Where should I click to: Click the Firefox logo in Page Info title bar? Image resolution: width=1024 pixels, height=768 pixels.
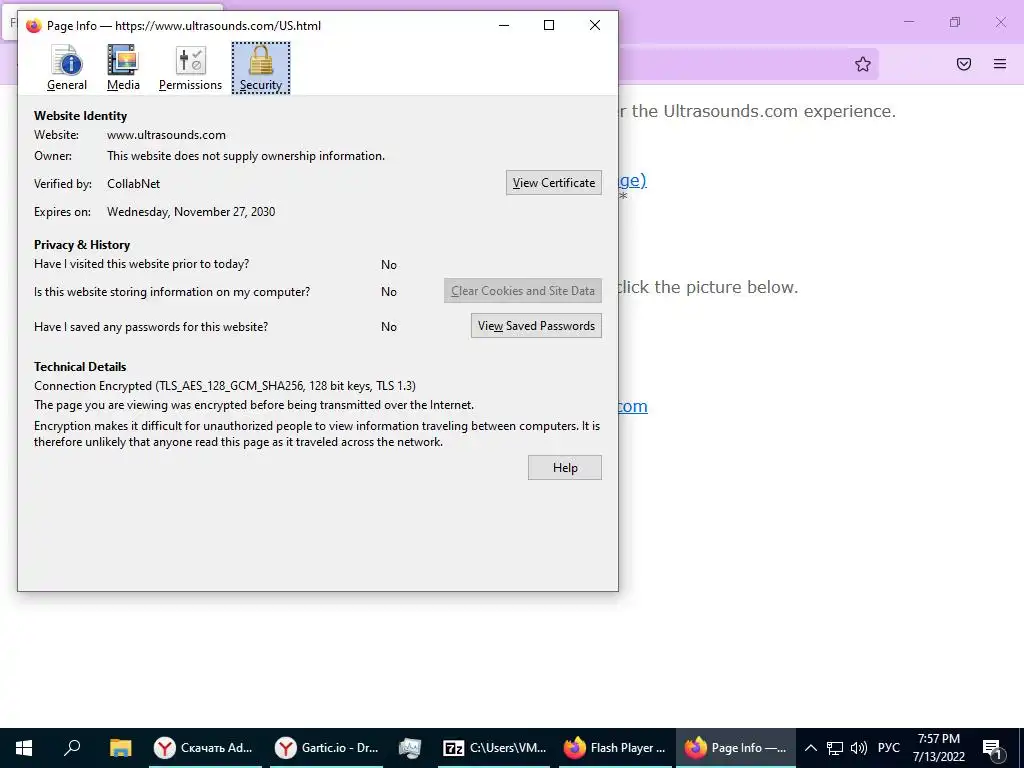(x=33, y=25)
